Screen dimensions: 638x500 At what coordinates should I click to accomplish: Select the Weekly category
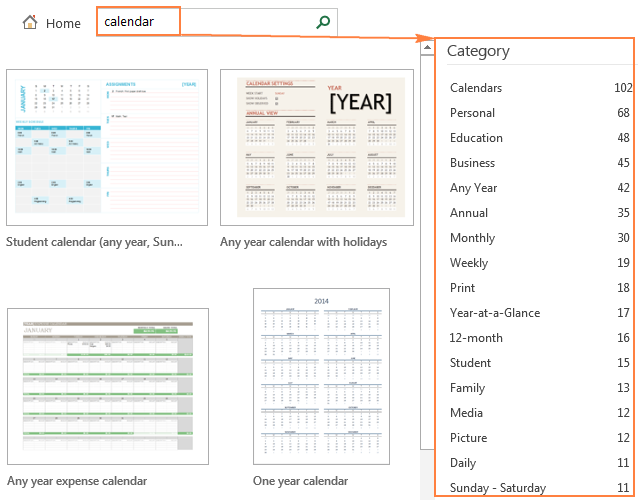[469, 263]
